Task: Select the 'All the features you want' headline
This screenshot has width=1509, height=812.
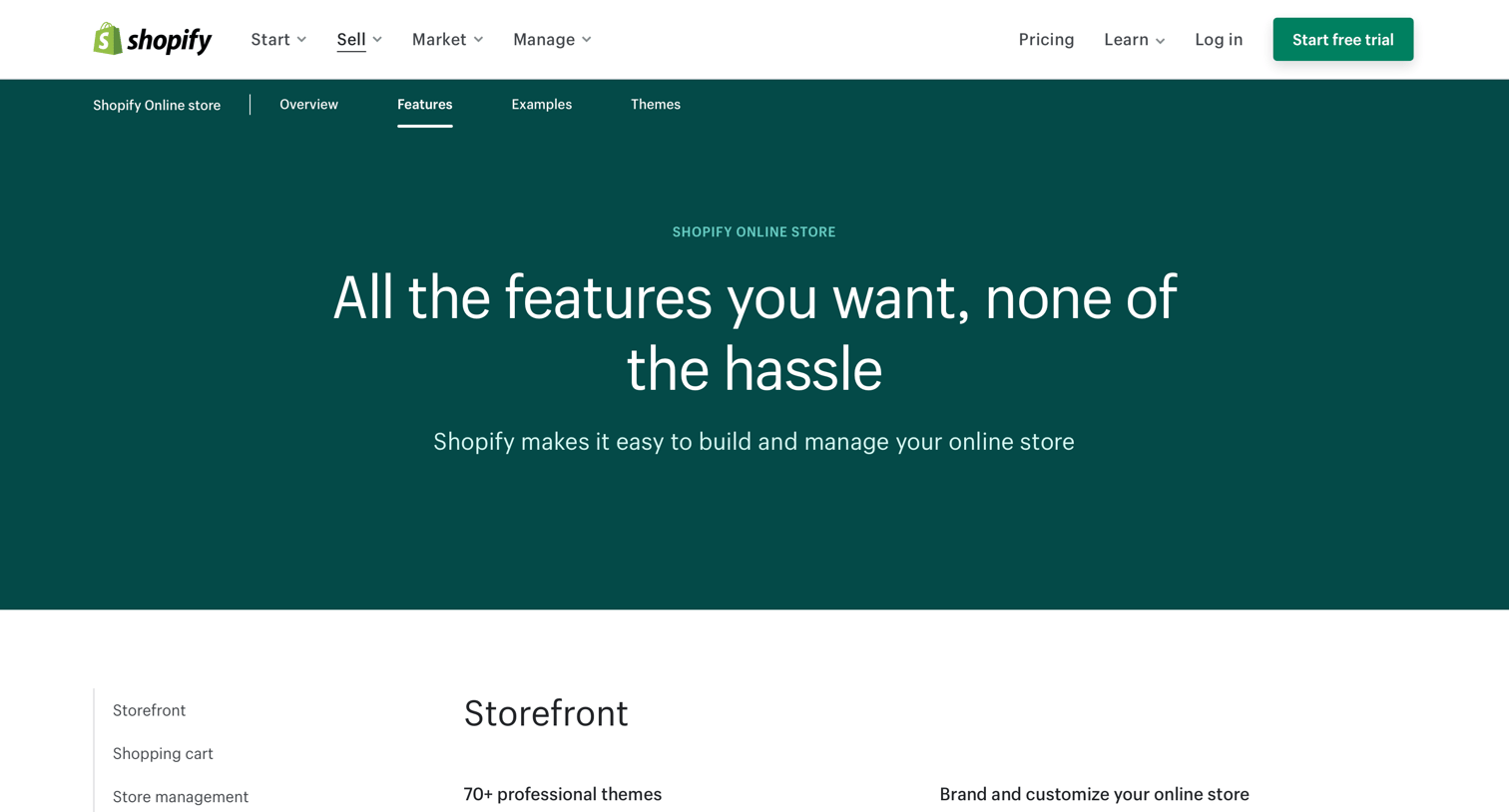Action: point(754,333)
